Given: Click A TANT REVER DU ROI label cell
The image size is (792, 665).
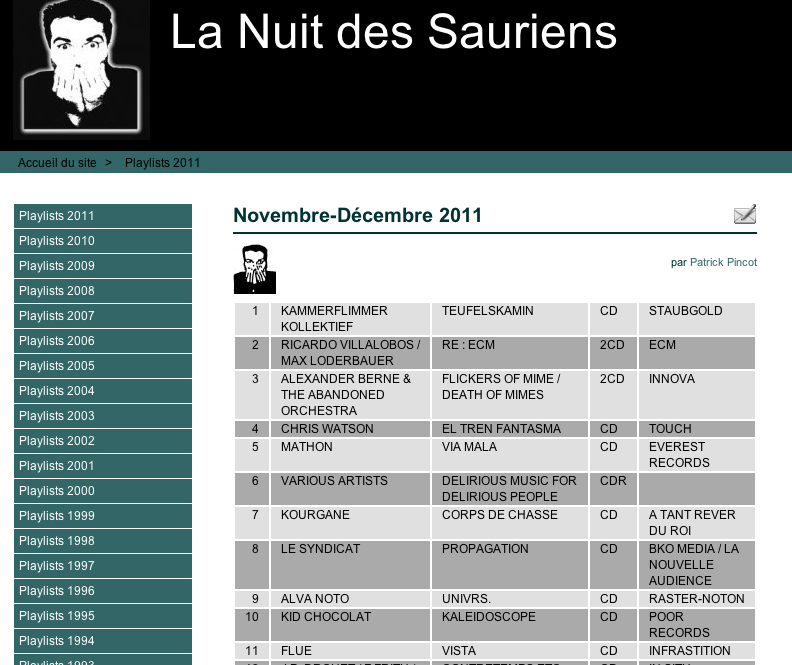Looking at the screenshot, I should pyautogui.click(x=697, y=523).
